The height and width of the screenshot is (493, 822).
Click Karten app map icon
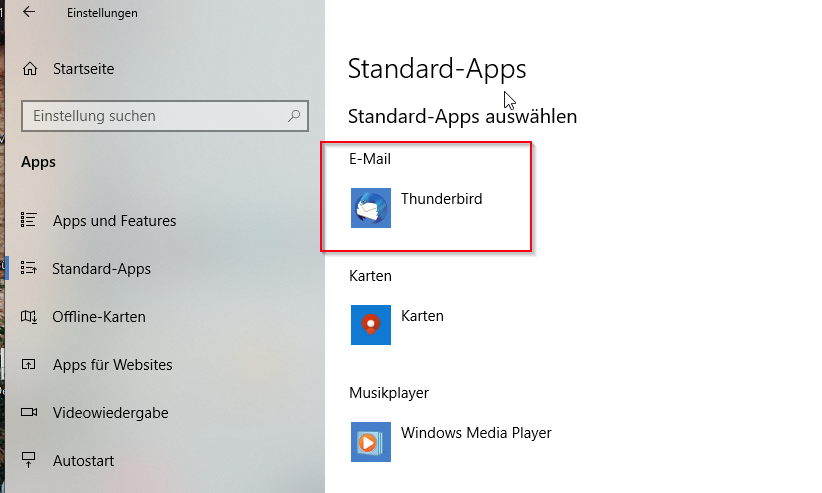tap(371, 325)
